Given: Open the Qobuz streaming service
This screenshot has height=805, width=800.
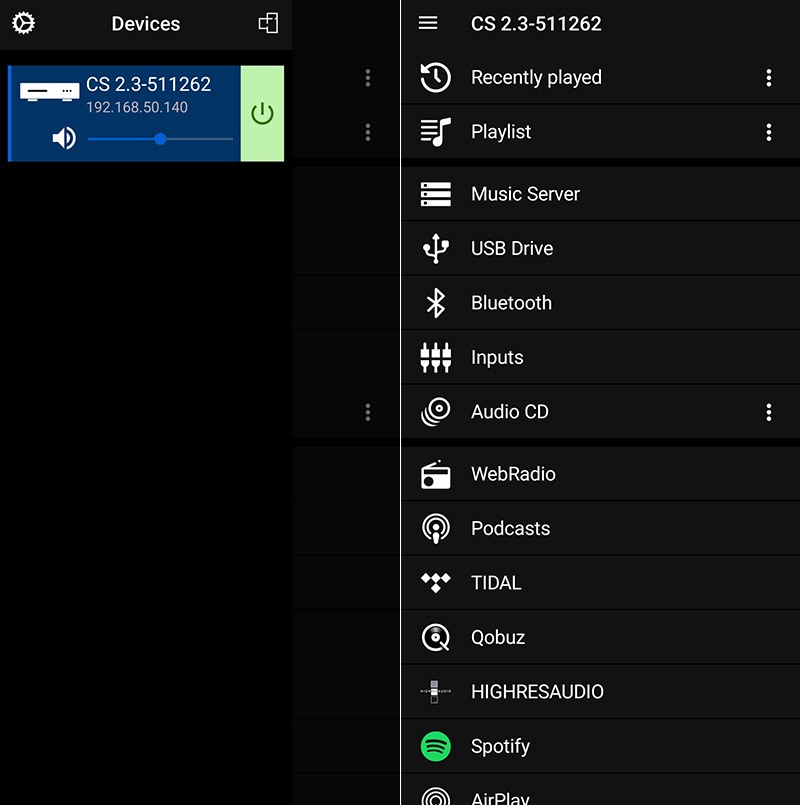Looking at the screenshot, I should [600, 637].
